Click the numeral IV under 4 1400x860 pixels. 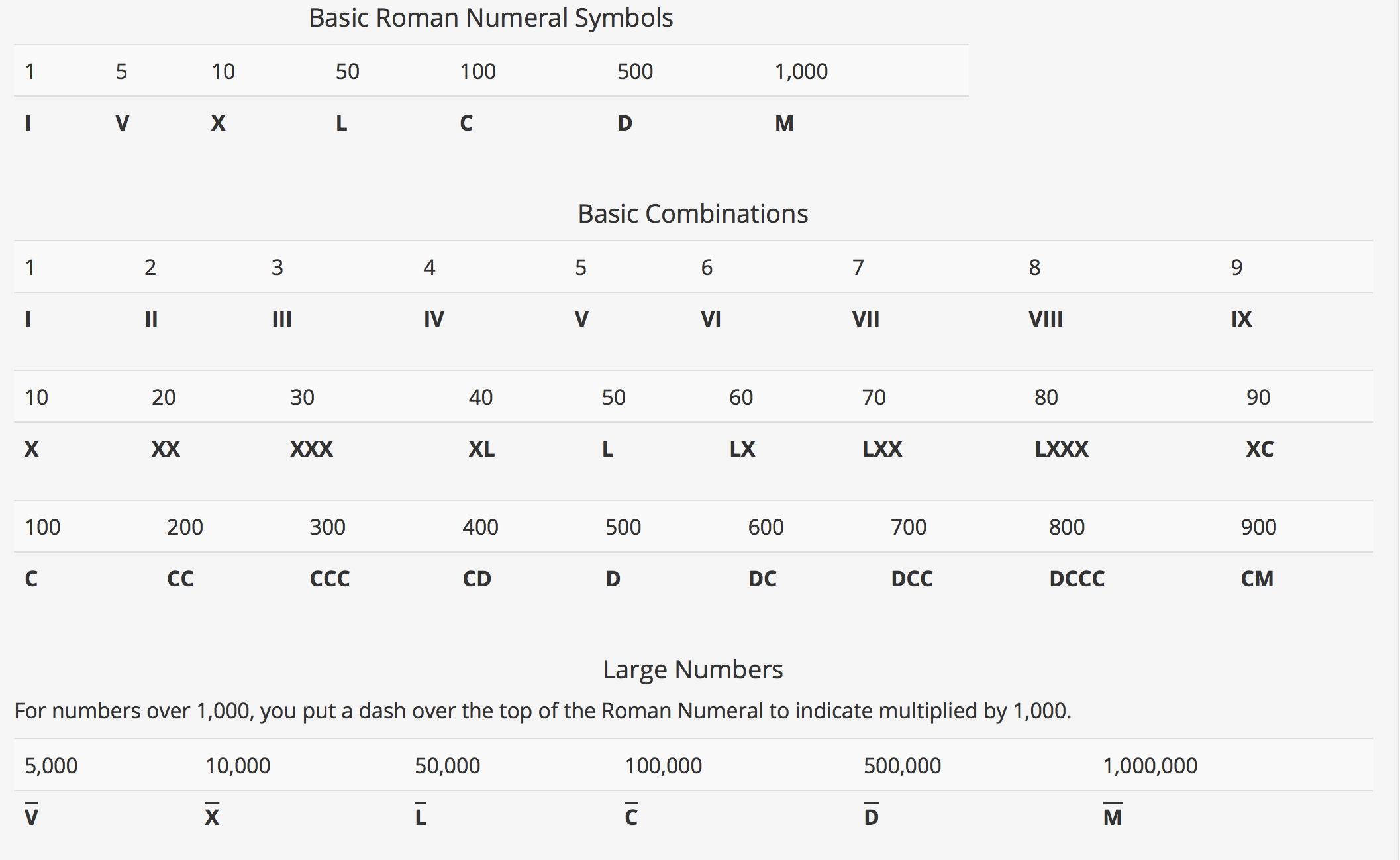[x=434, y=319]
